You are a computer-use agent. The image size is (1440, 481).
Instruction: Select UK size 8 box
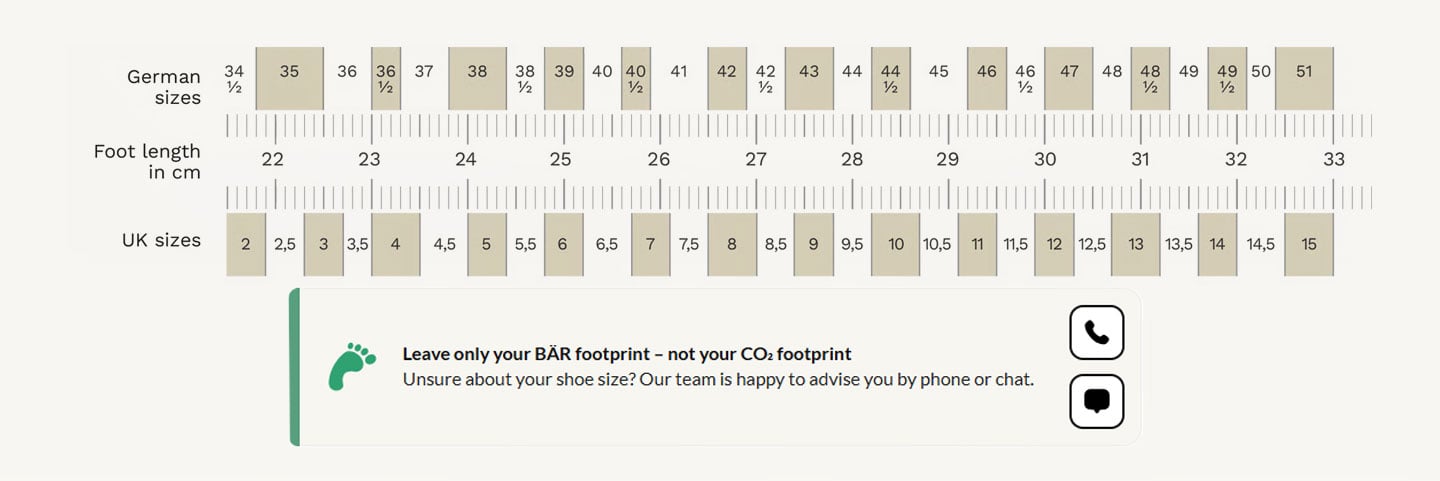[732, 244]
